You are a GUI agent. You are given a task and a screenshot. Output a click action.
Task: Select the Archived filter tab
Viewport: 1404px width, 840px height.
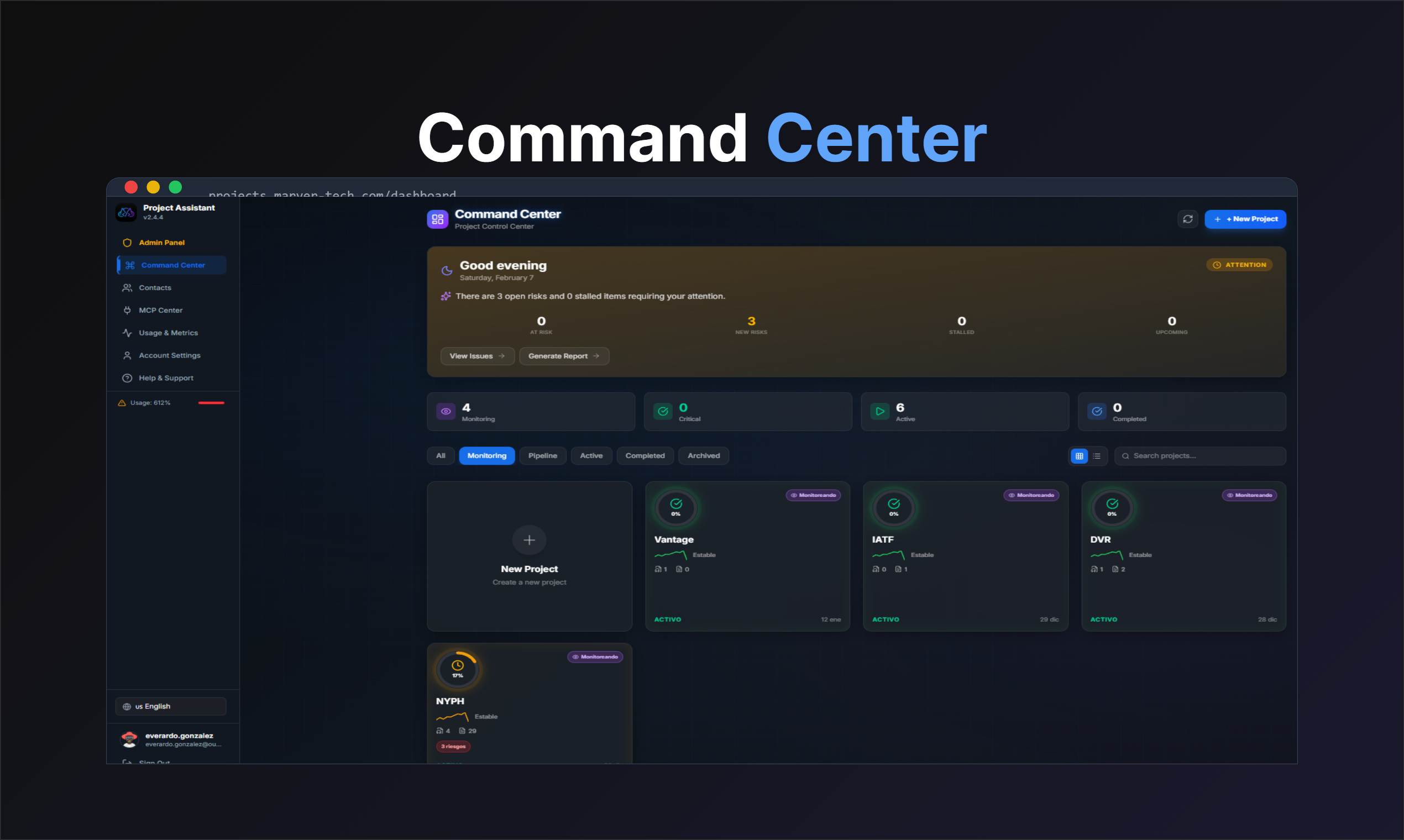pos(703,456)
